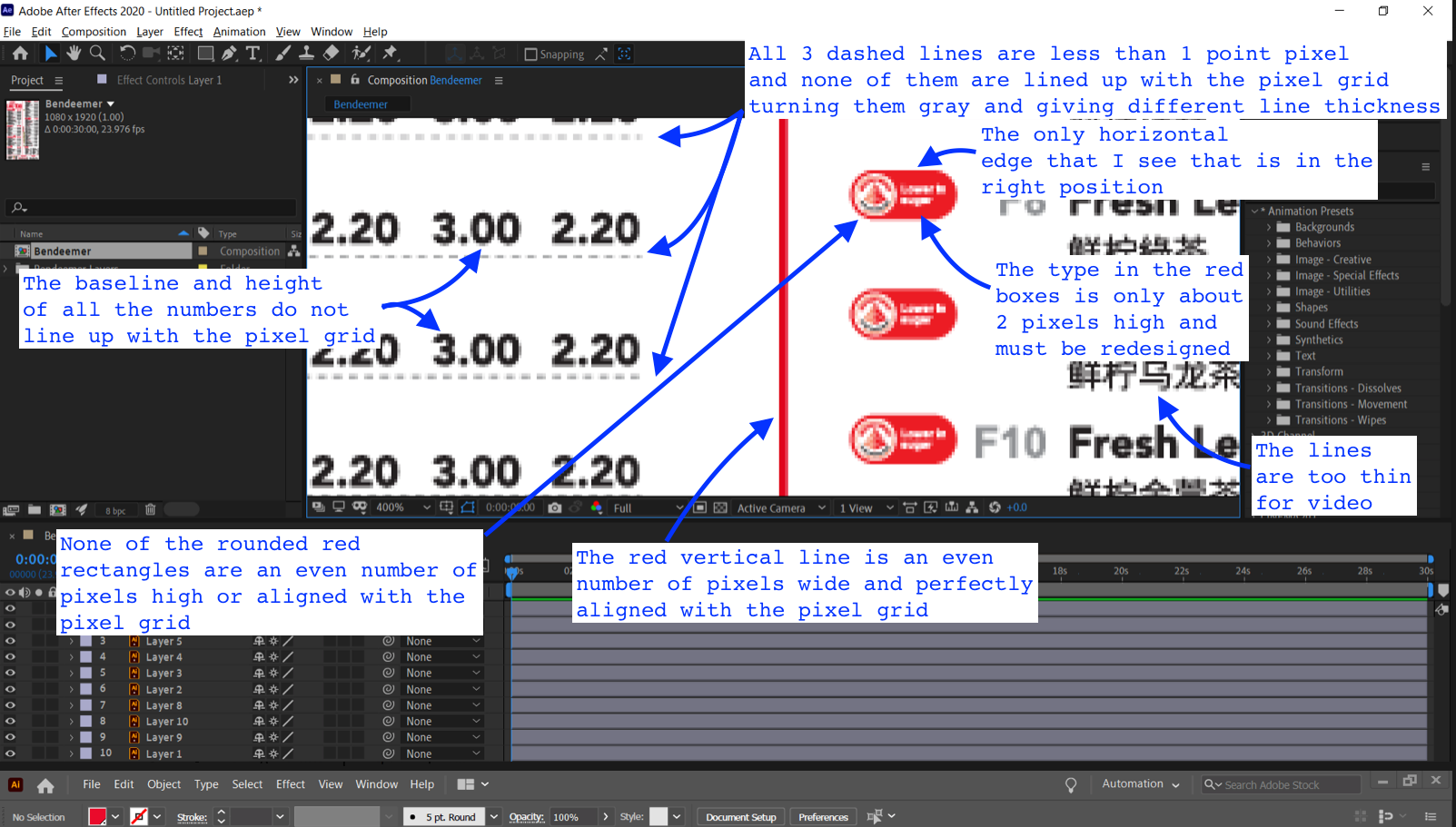Open the Animation menu

(239, 31)
